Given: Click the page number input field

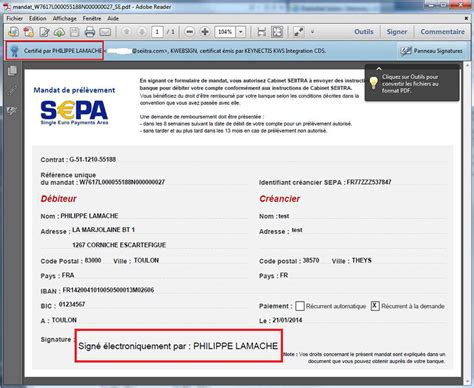Looking at the screenshot, I should pos(157,32).
